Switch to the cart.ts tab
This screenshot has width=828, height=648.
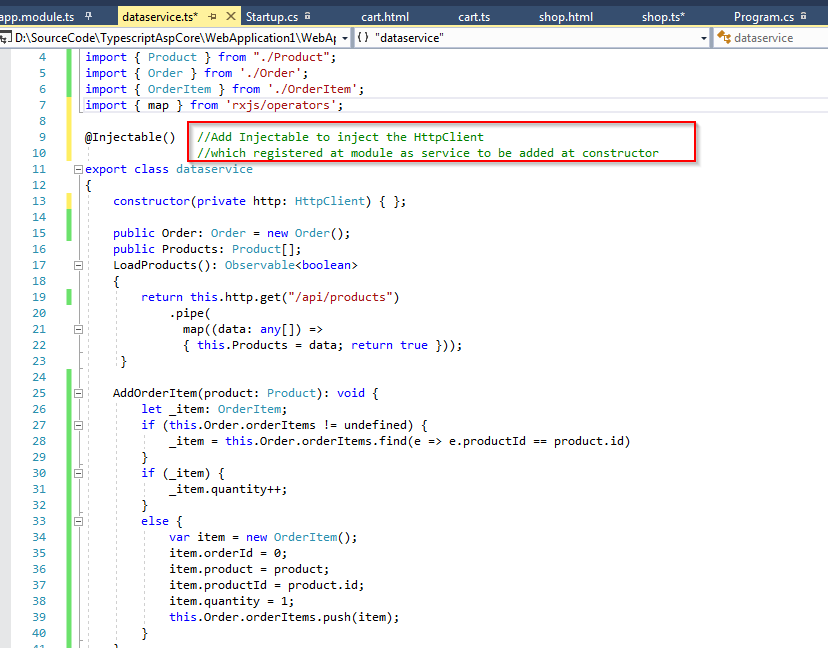[x=474, y=17]
